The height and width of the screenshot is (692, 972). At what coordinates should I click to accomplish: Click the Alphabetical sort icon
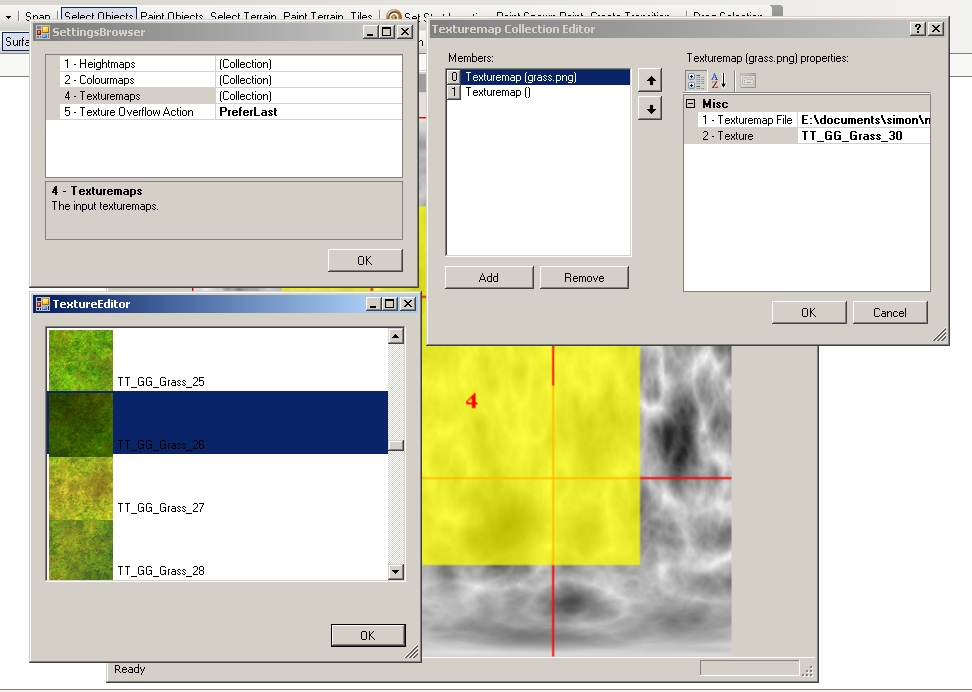[x=719, y=81]
